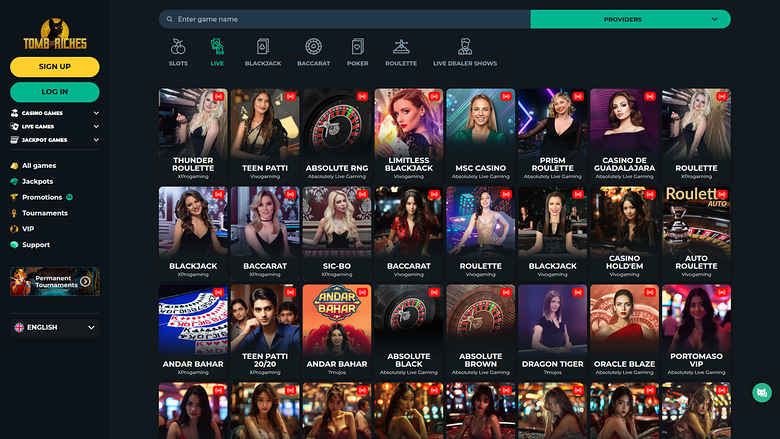
Task: Open the Poker card icon
Action: [358, 47]
